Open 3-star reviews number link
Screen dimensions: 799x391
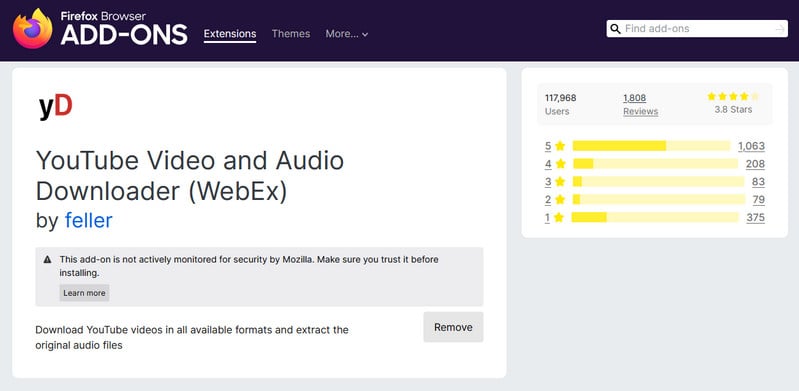548,182
